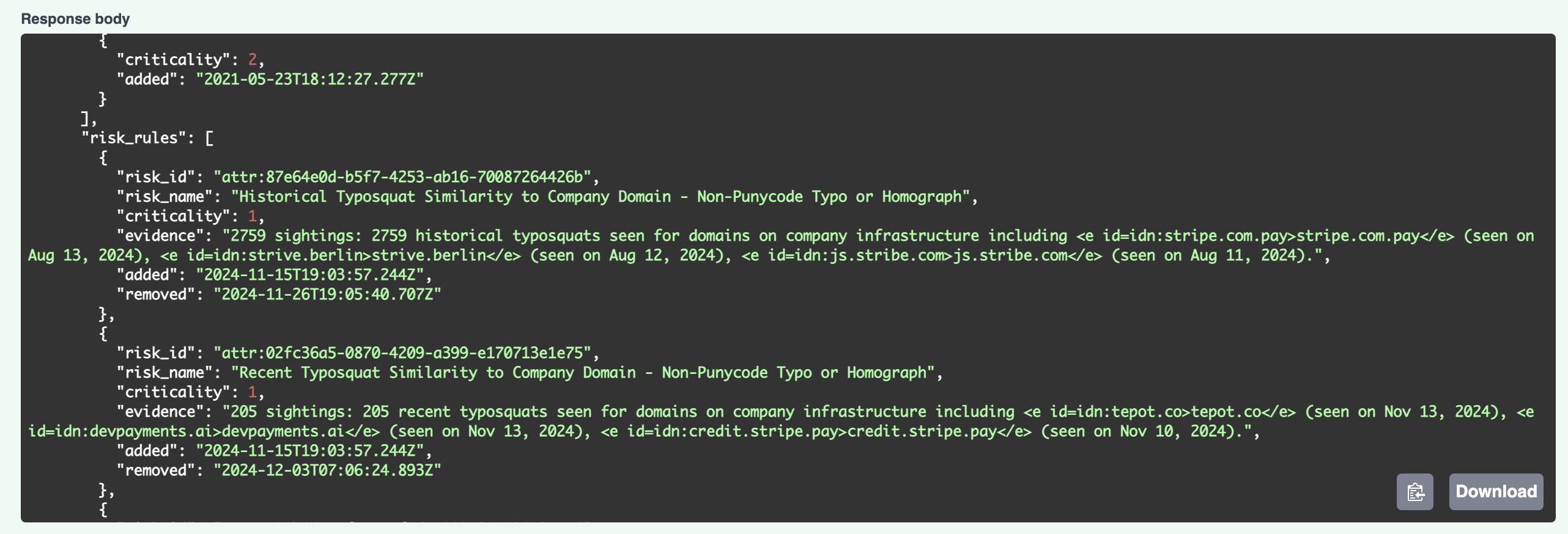
Task: Click the criticality value 2
Action: [253, 60]
